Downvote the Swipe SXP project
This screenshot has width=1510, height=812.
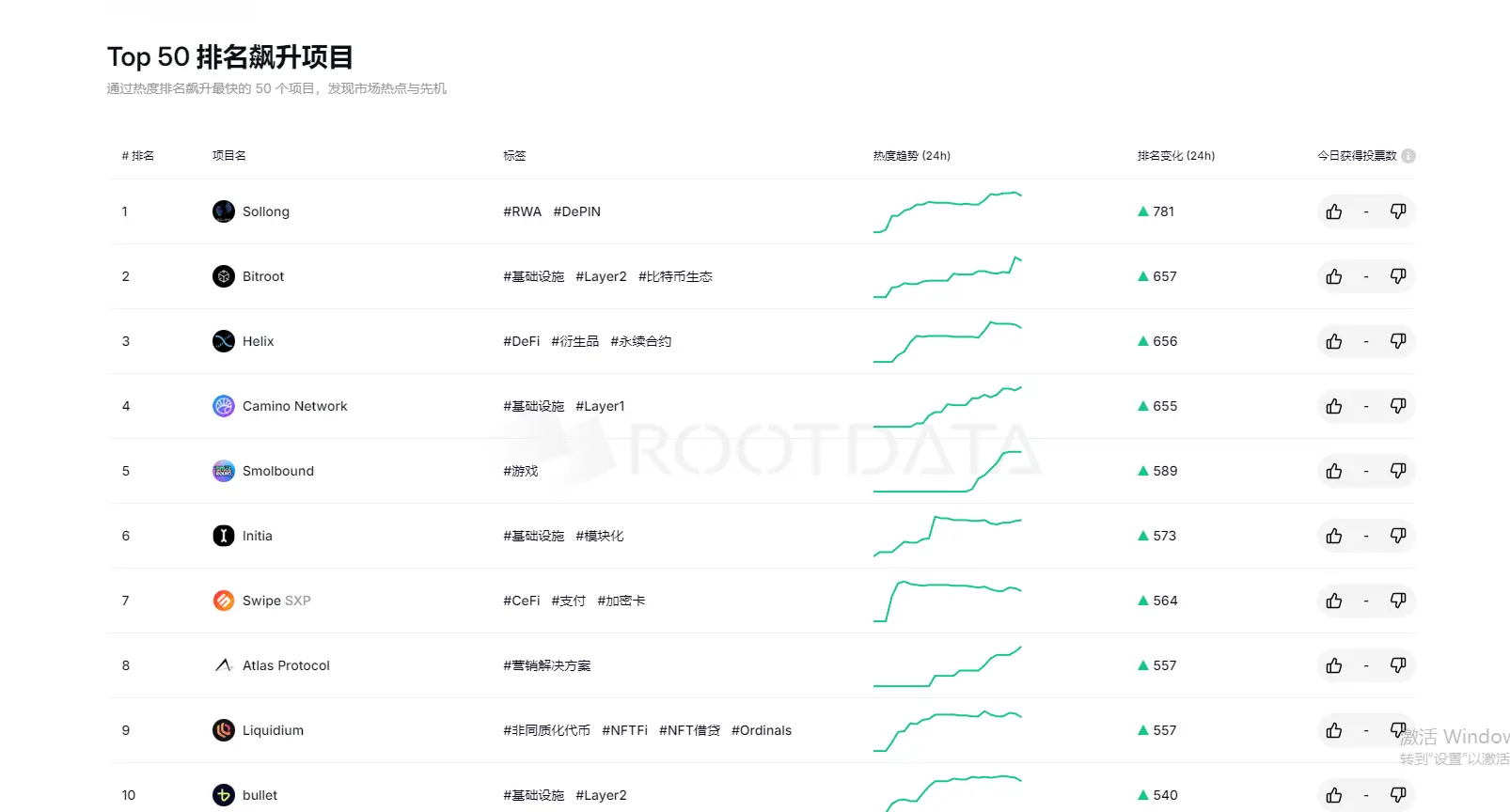tap(1398, 601)
